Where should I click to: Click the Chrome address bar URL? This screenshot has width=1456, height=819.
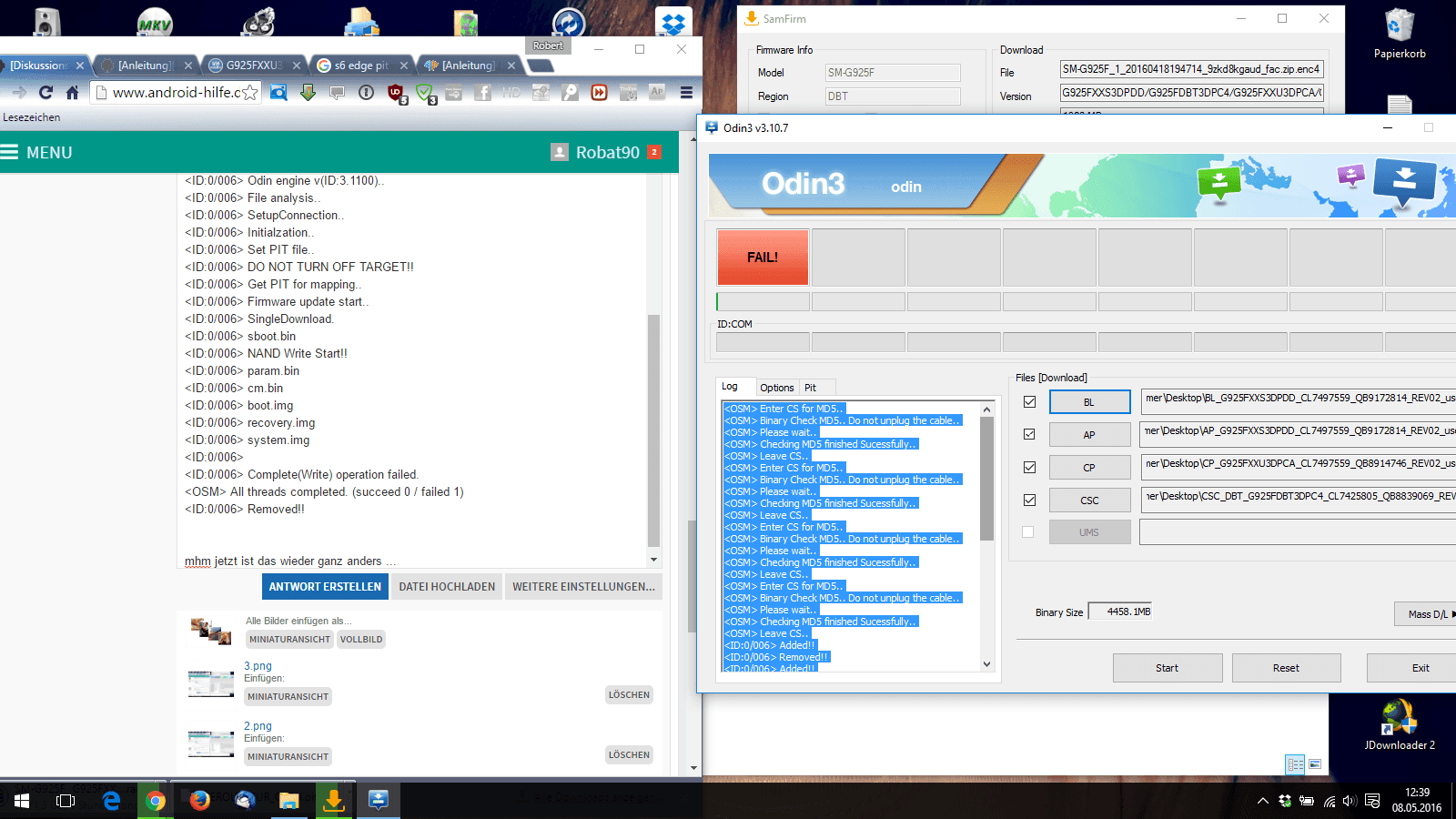(x=176, y=92)
